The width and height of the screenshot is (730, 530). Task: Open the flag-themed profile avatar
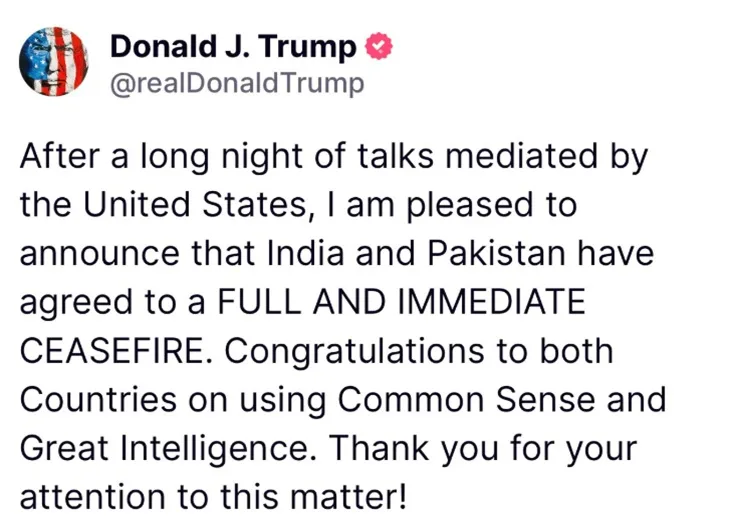tap(54, 61)
